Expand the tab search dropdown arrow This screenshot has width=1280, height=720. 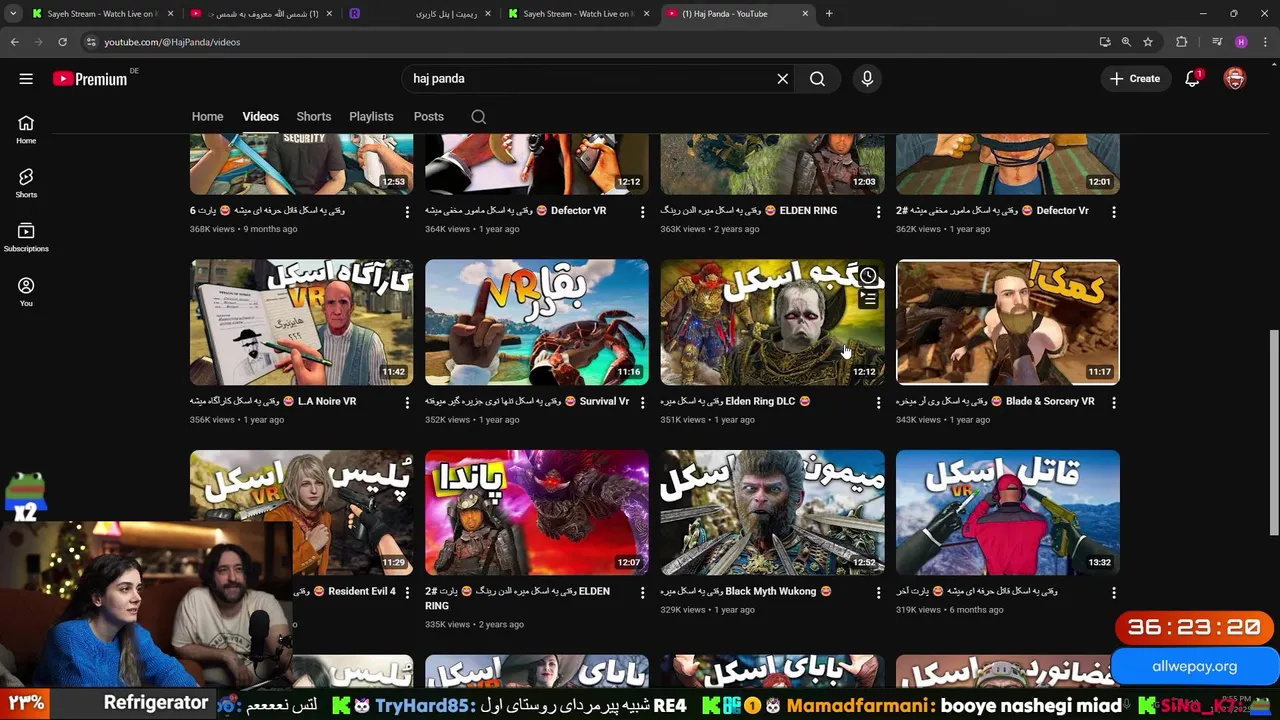(12, 14)
